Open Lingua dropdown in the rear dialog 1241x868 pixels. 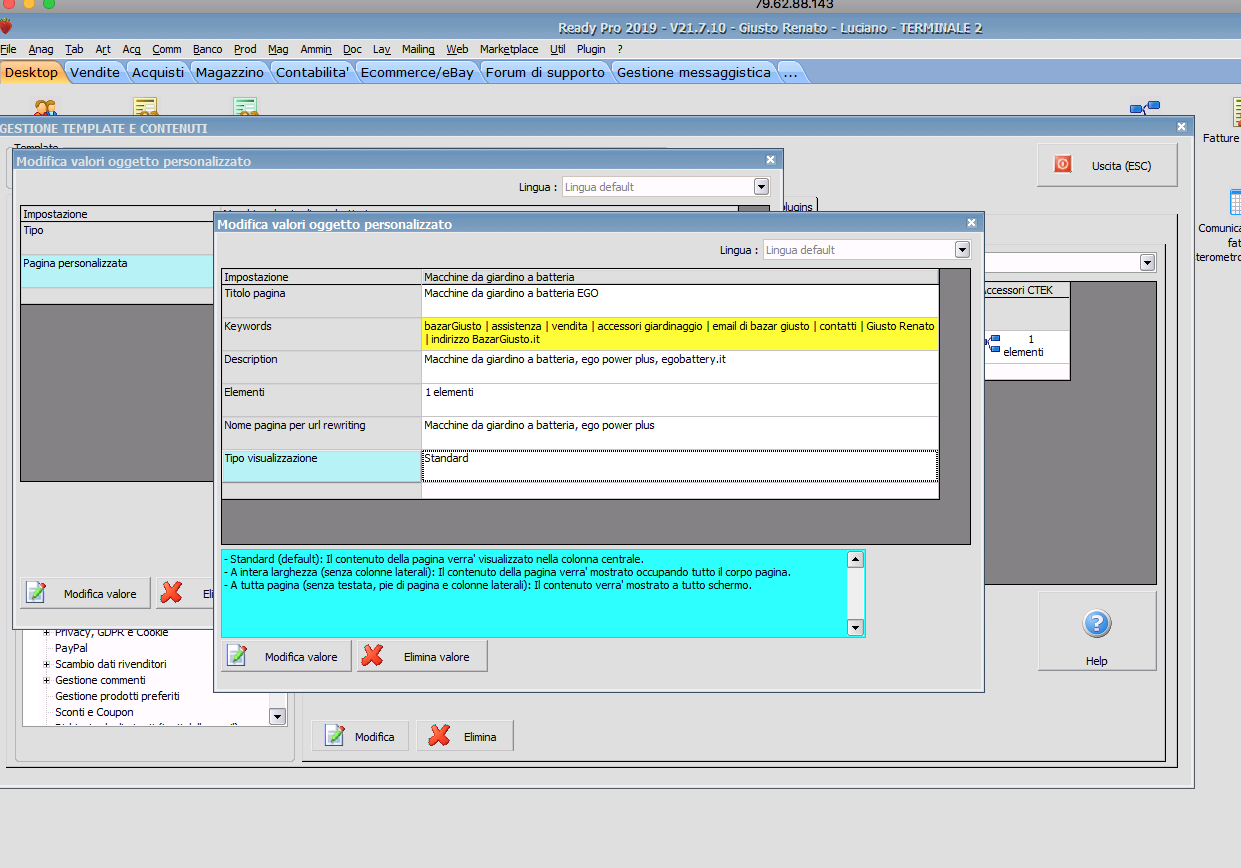pyautogui.click(x=761, y=187)
